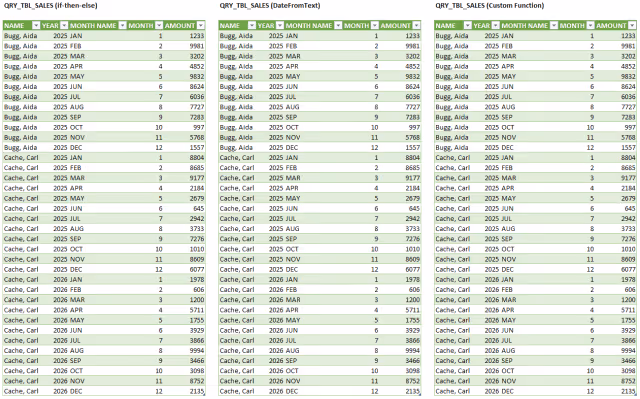Select amount 7727 in if-then-else table
Screen dimensions: 640x399
(197, 107)
